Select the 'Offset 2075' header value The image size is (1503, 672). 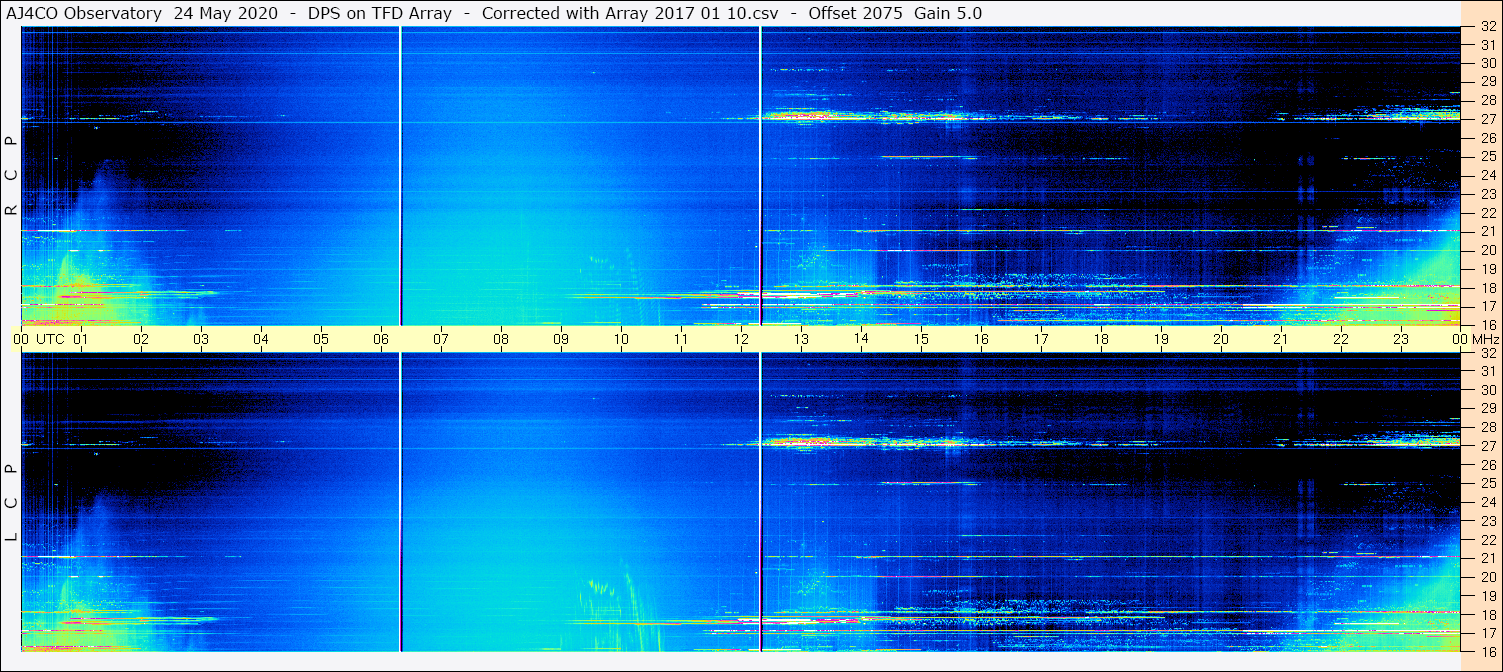point(856,13)
